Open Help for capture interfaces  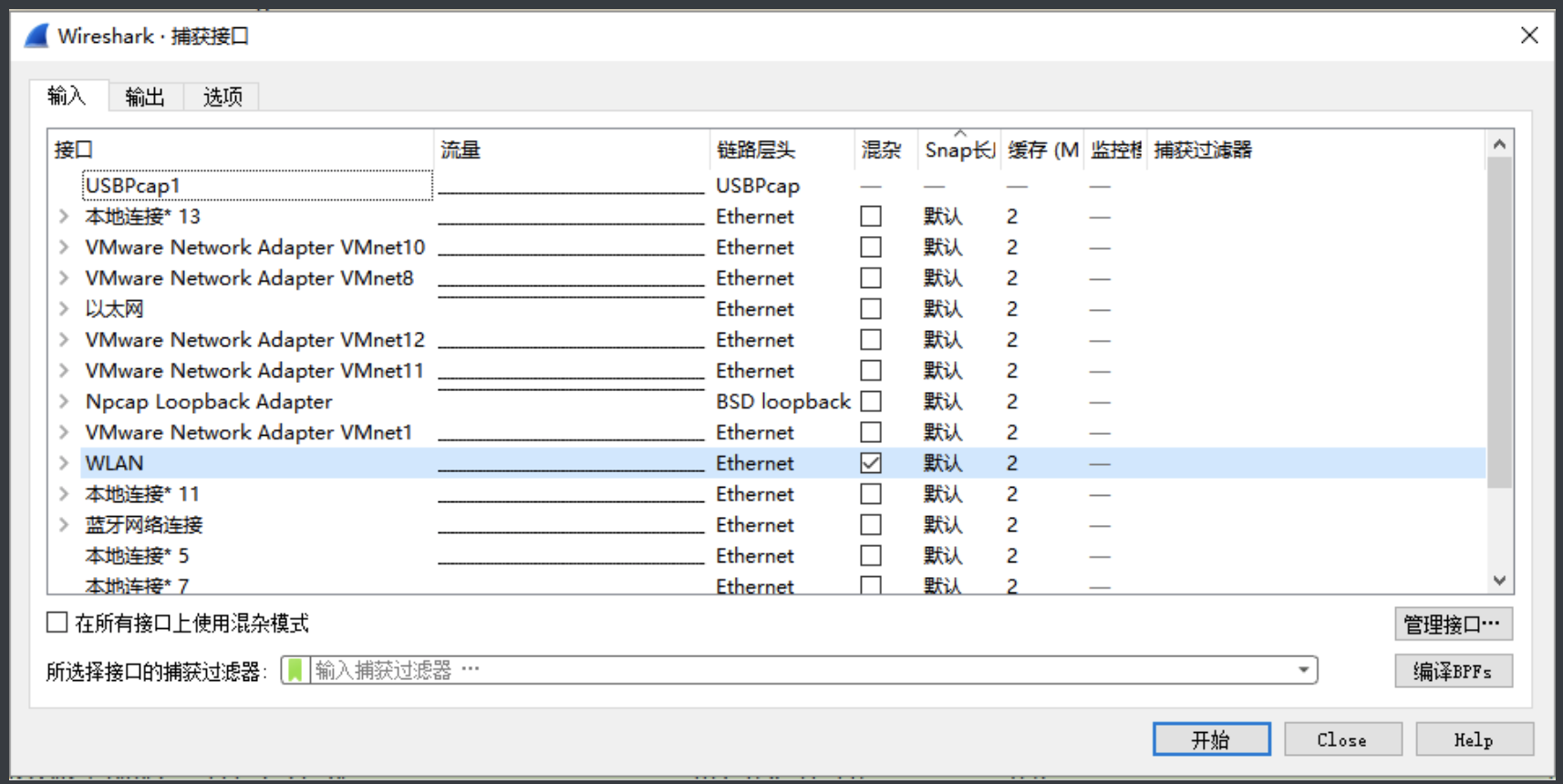1474,739
